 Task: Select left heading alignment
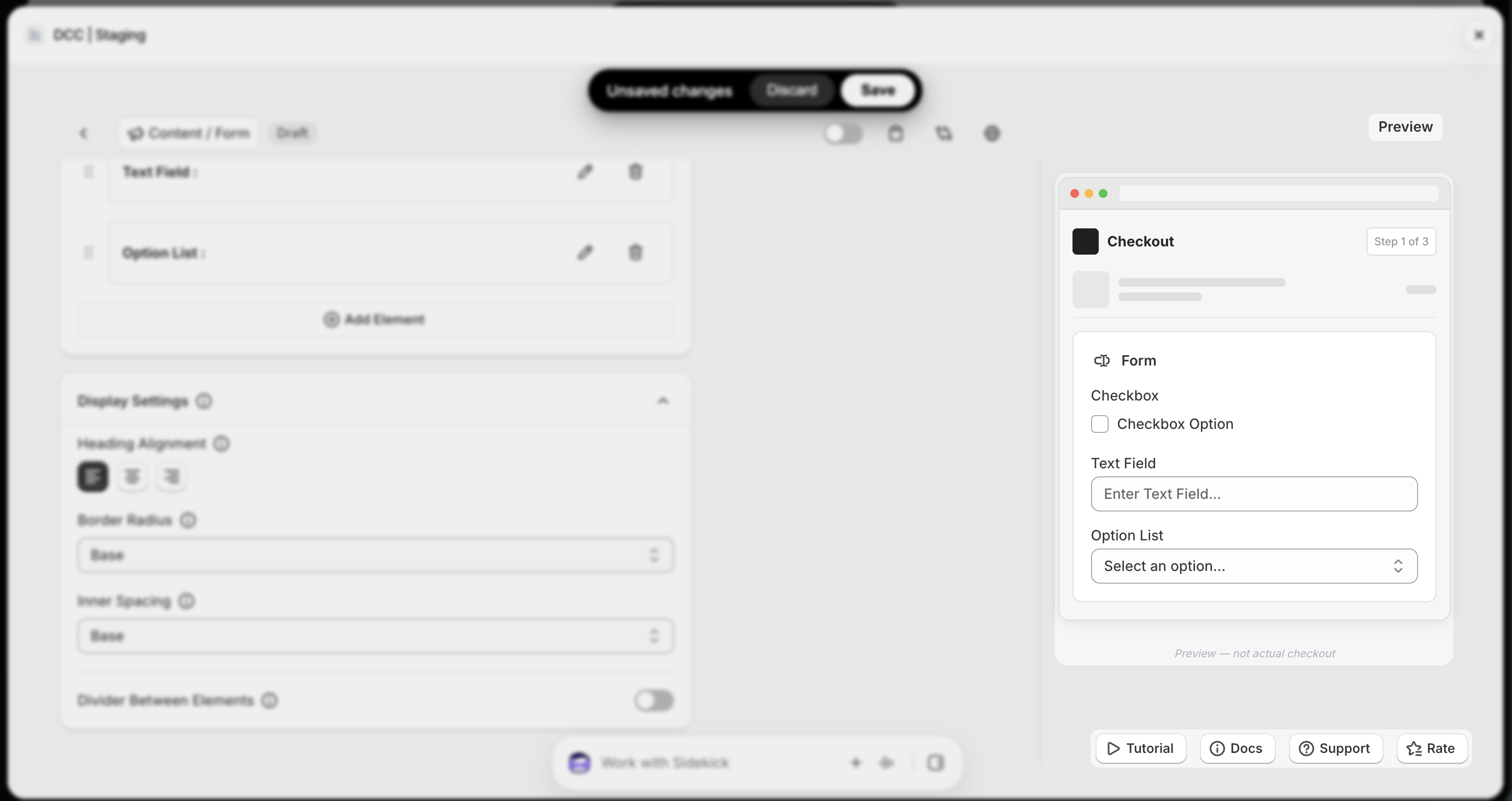[x=93, y=476]
